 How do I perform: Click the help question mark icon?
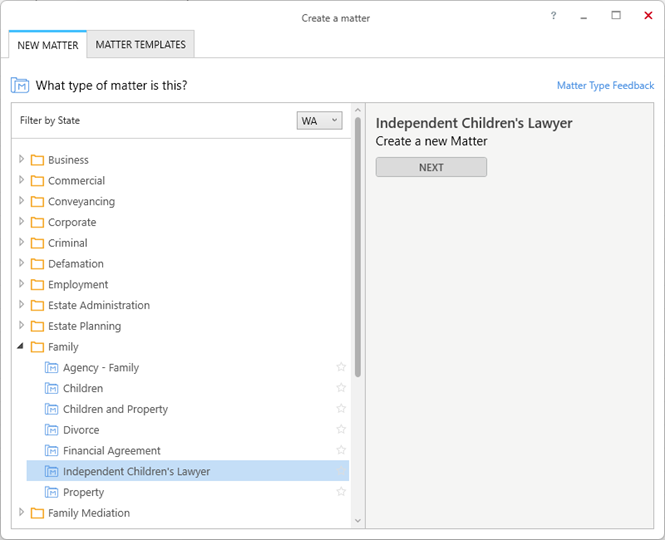554,16
